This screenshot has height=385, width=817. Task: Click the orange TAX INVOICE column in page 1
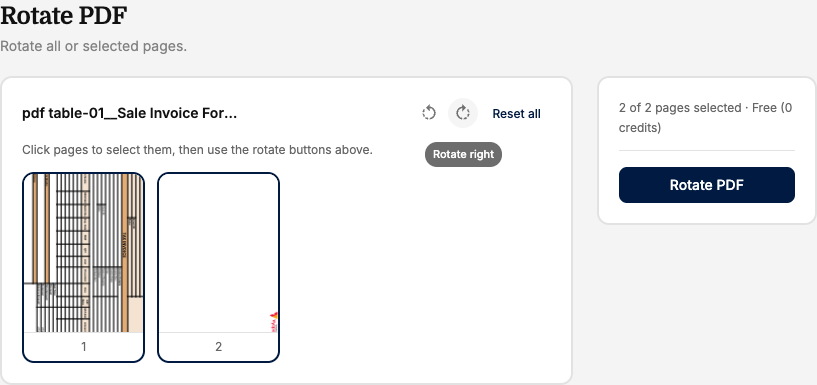(x=125, y=253)
